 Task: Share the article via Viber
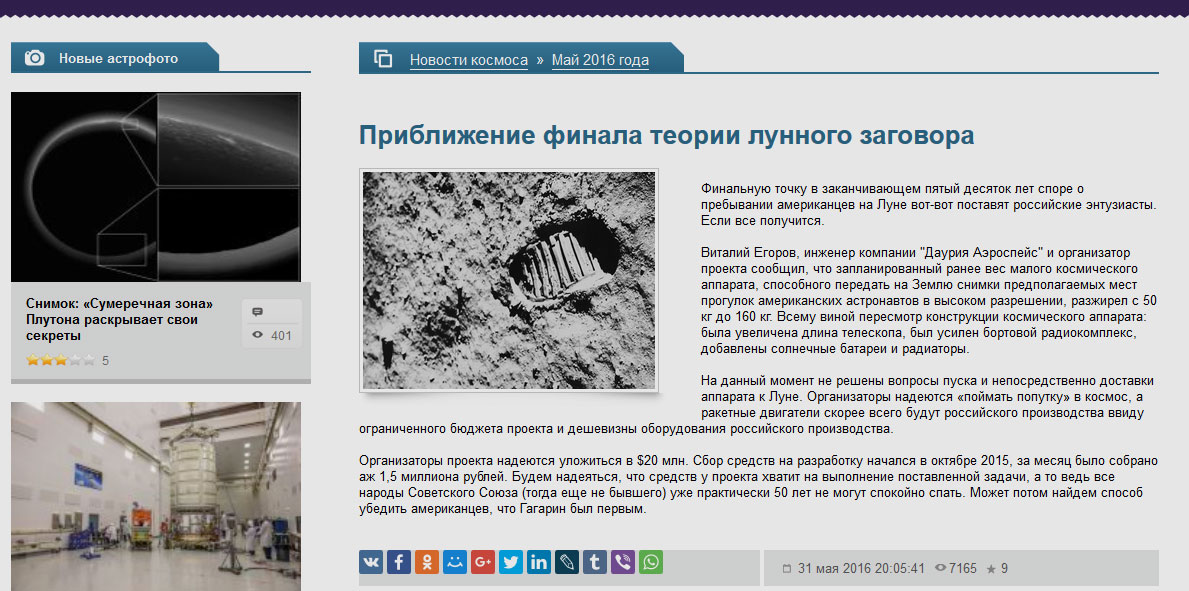coord(623,562)
